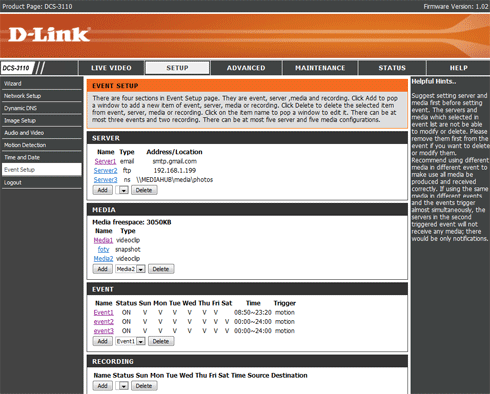
Task: Click the DCS-3110 model label
Action: (16, 68)
